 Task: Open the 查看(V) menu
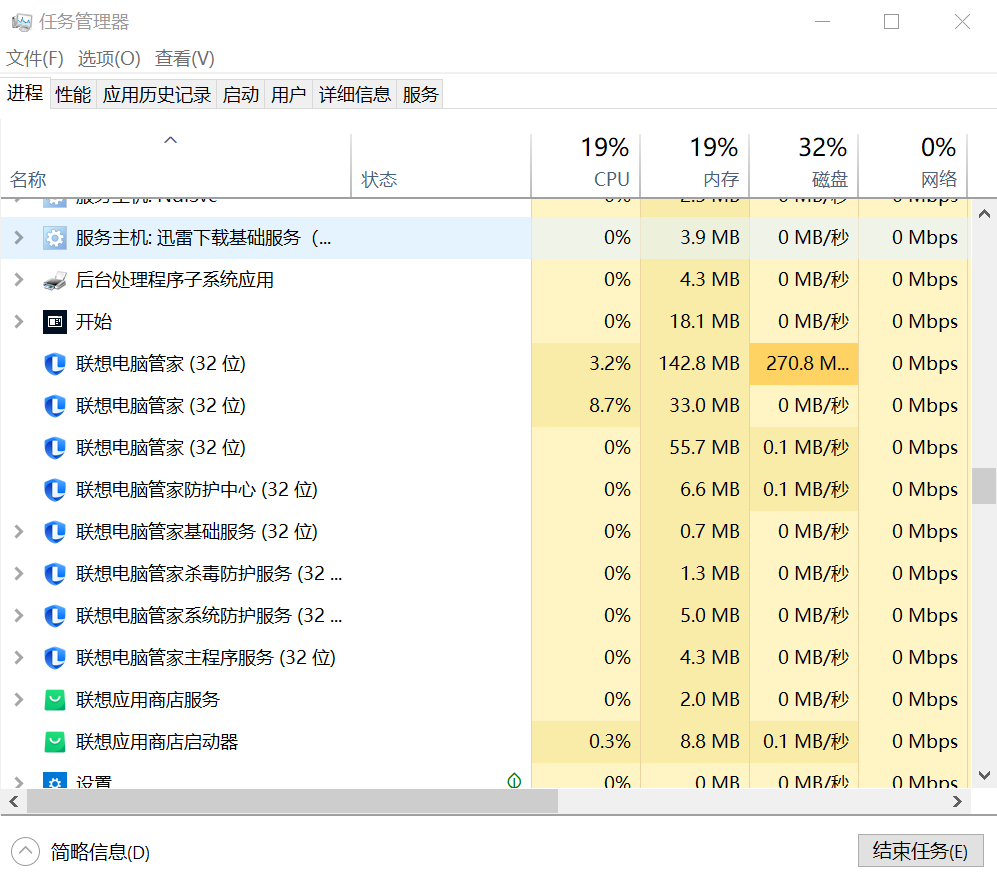(184, 59)
